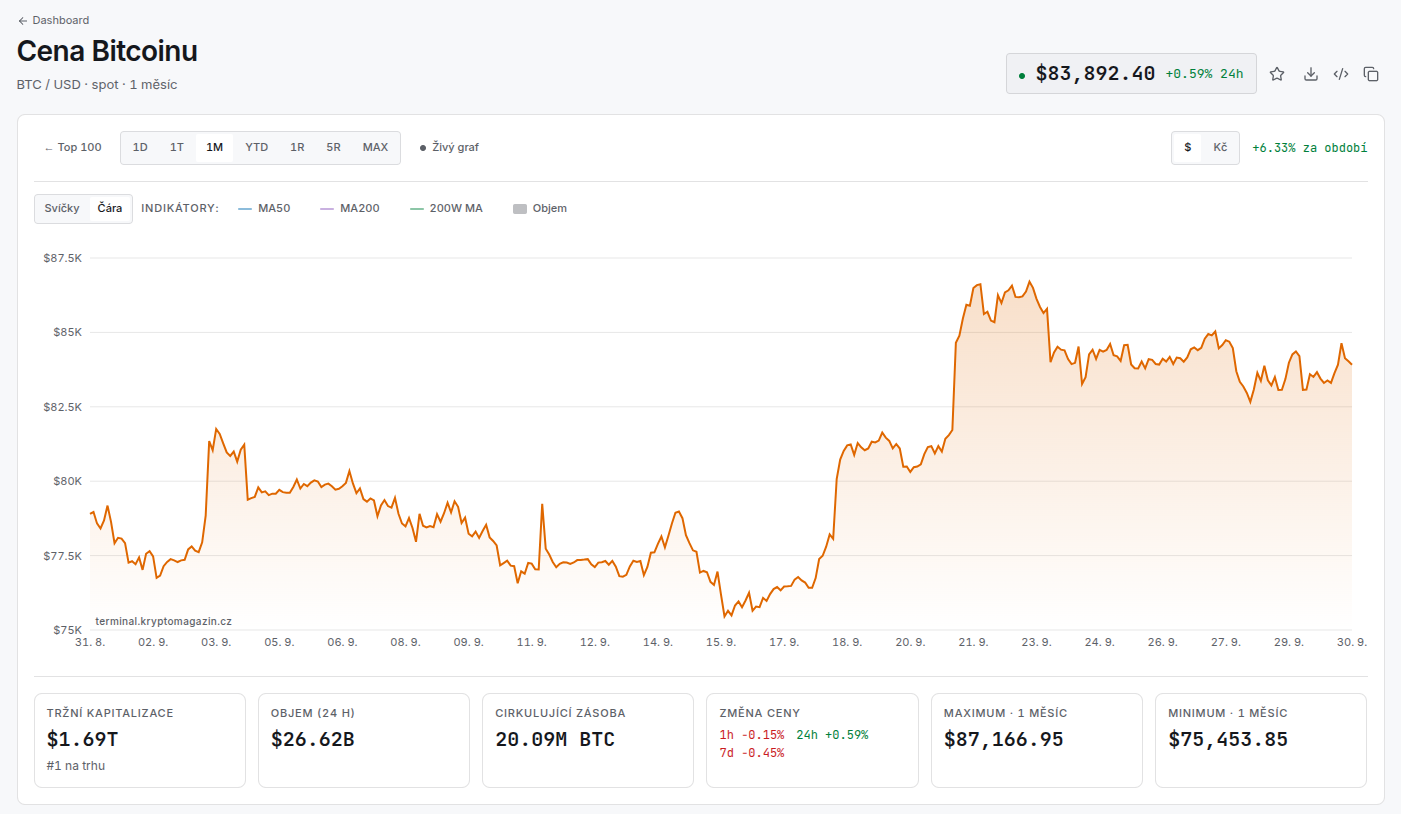The width and height of the screenshot is (1401, 814).
Task: Click the Maximum $87,166.95 value
Action: click(1004, 740)
